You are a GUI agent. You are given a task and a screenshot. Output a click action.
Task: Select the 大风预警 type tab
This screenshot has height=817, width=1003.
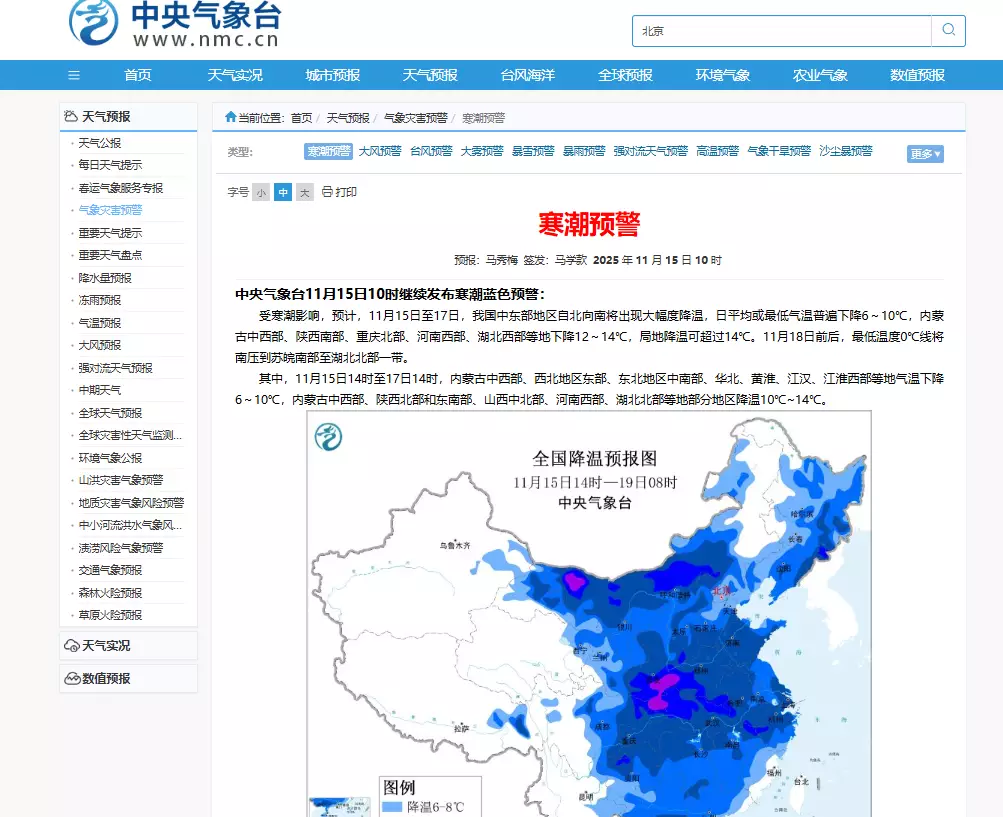(379, 151)
